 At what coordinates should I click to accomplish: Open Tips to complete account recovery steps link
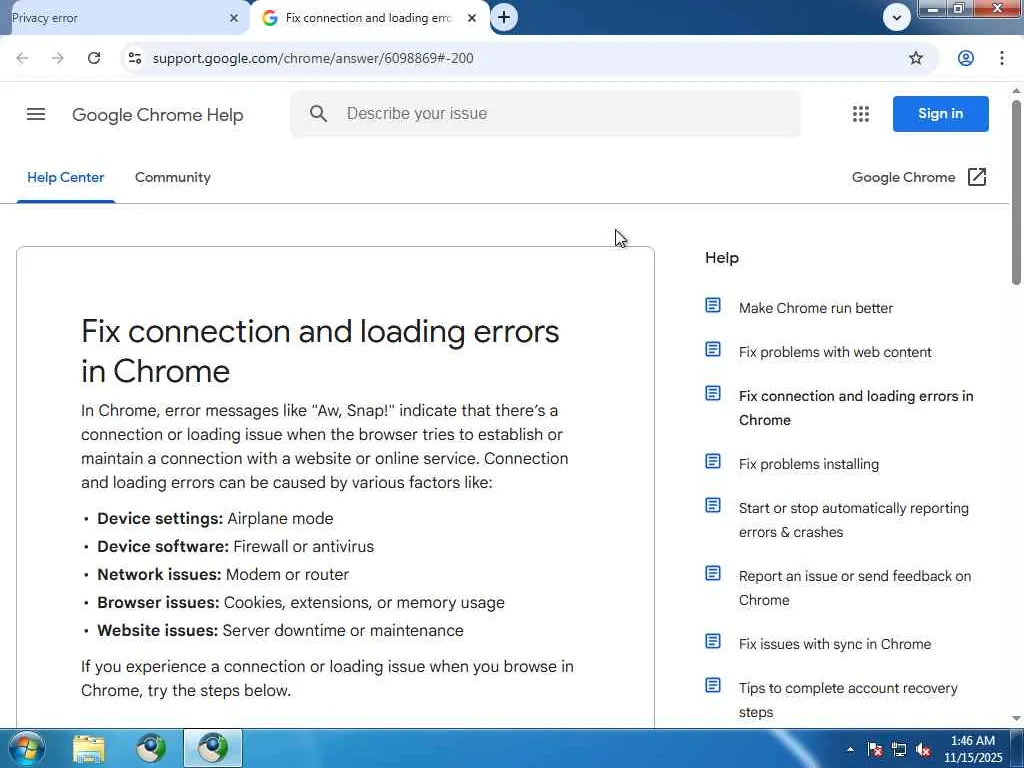coord(848,700)
